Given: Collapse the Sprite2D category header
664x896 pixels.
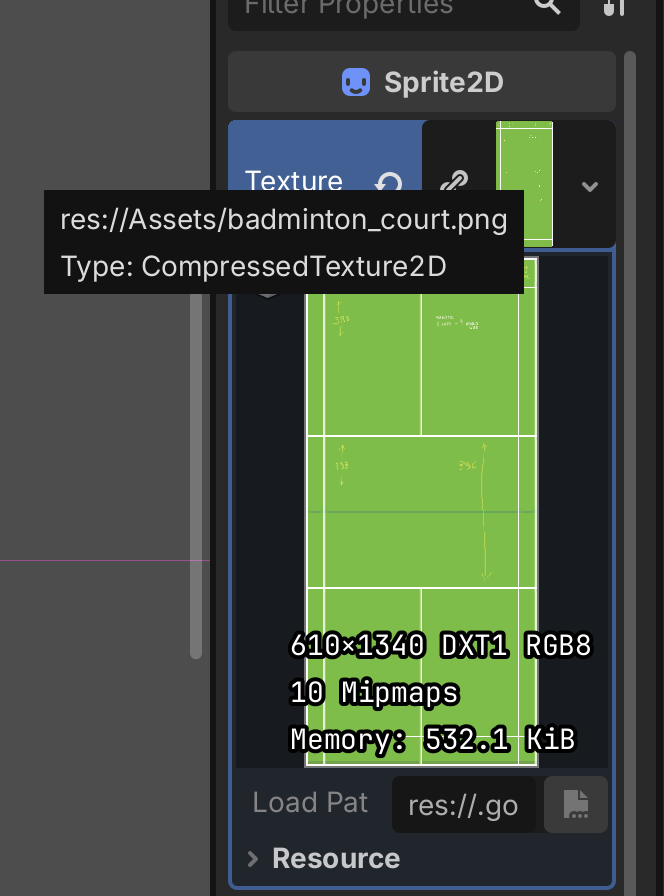Looking at the screenshot, I should [x=421, y=82].
